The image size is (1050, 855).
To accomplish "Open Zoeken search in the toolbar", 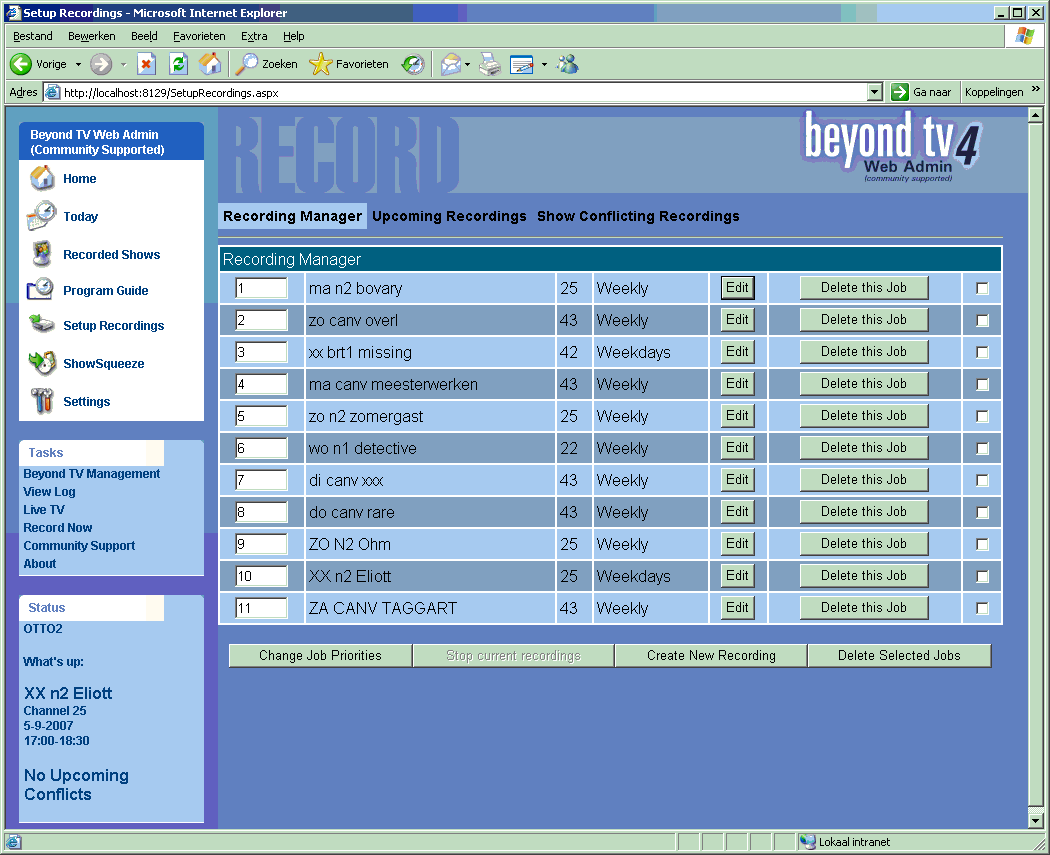I will [x=266, y=64].
